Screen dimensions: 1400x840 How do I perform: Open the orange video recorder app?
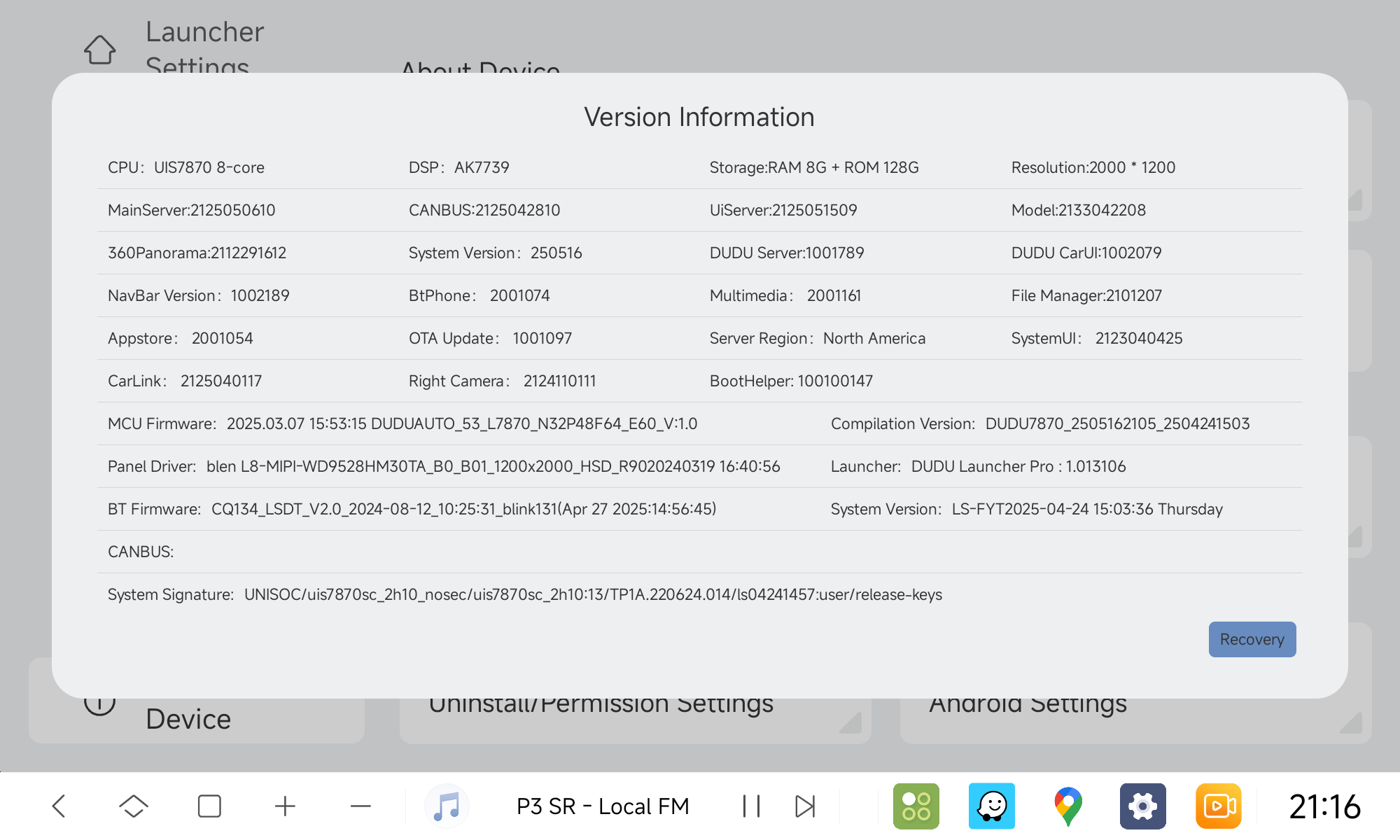pos(1218,806)
